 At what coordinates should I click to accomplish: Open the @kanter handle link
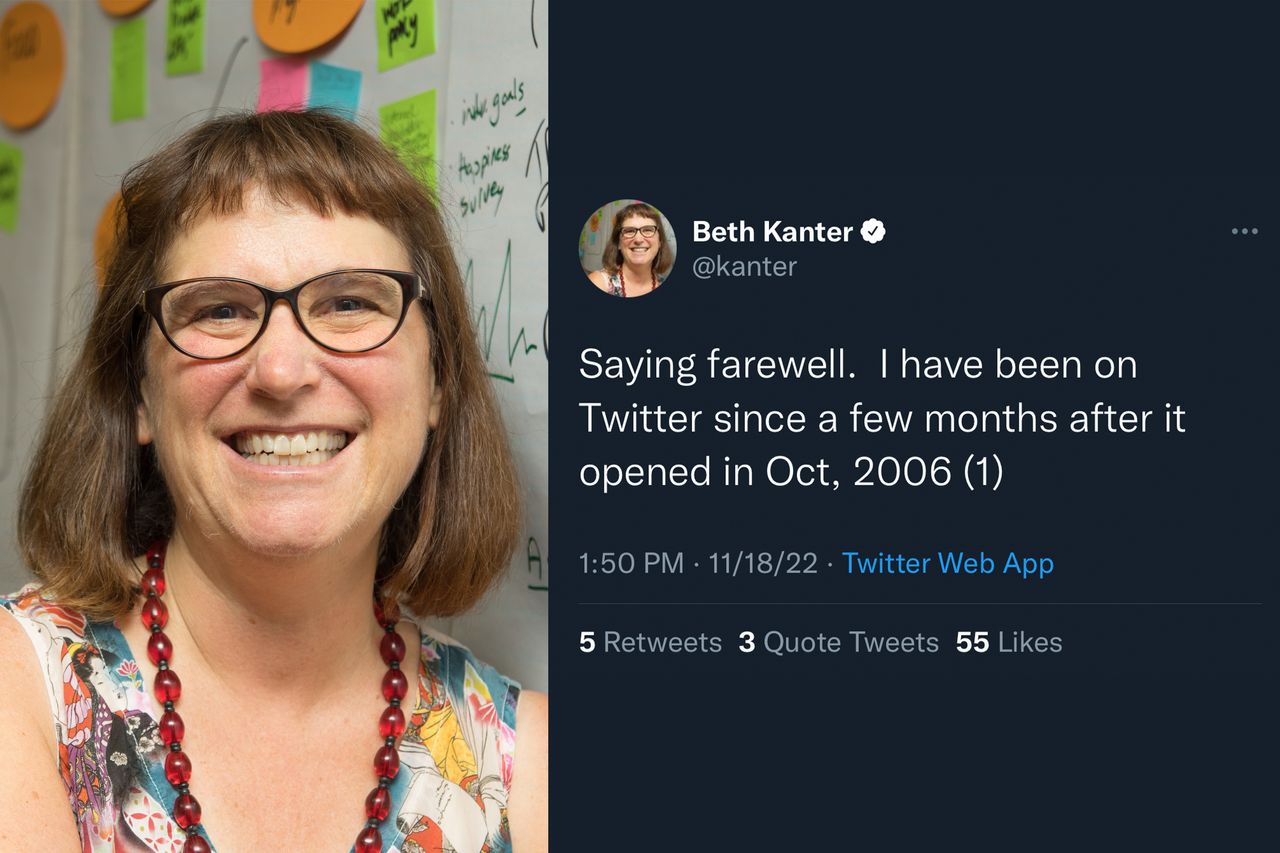[744, 267]
